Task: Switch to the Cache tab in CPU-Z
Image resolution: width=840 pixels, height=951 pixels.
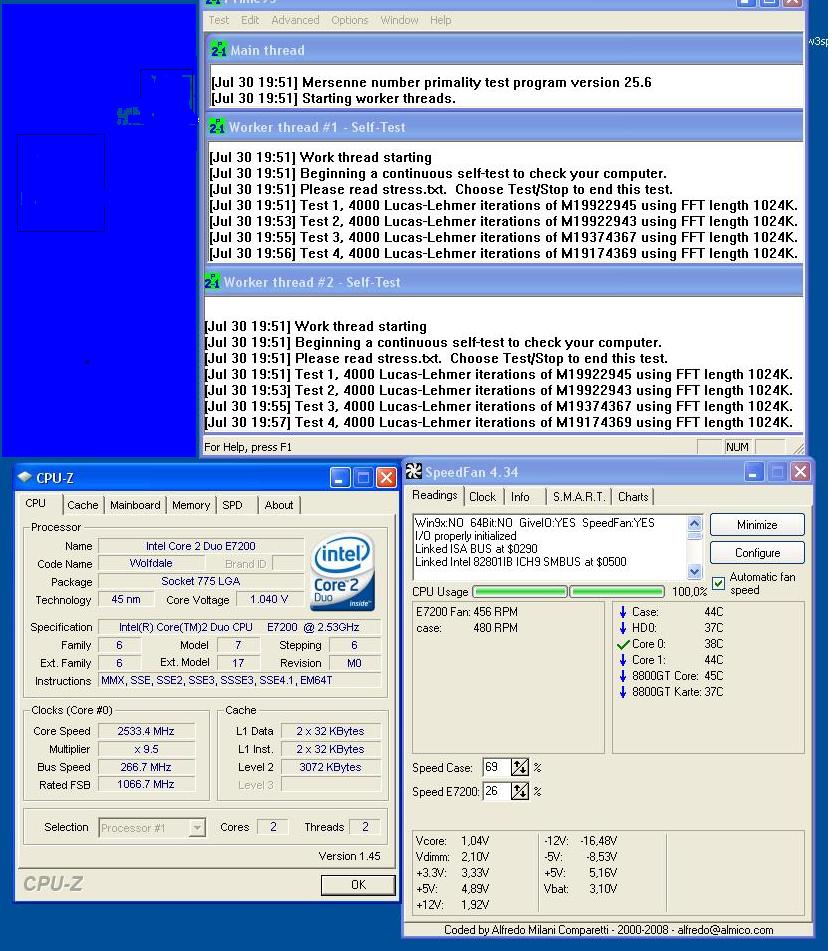Action: [x=82, y=505]
